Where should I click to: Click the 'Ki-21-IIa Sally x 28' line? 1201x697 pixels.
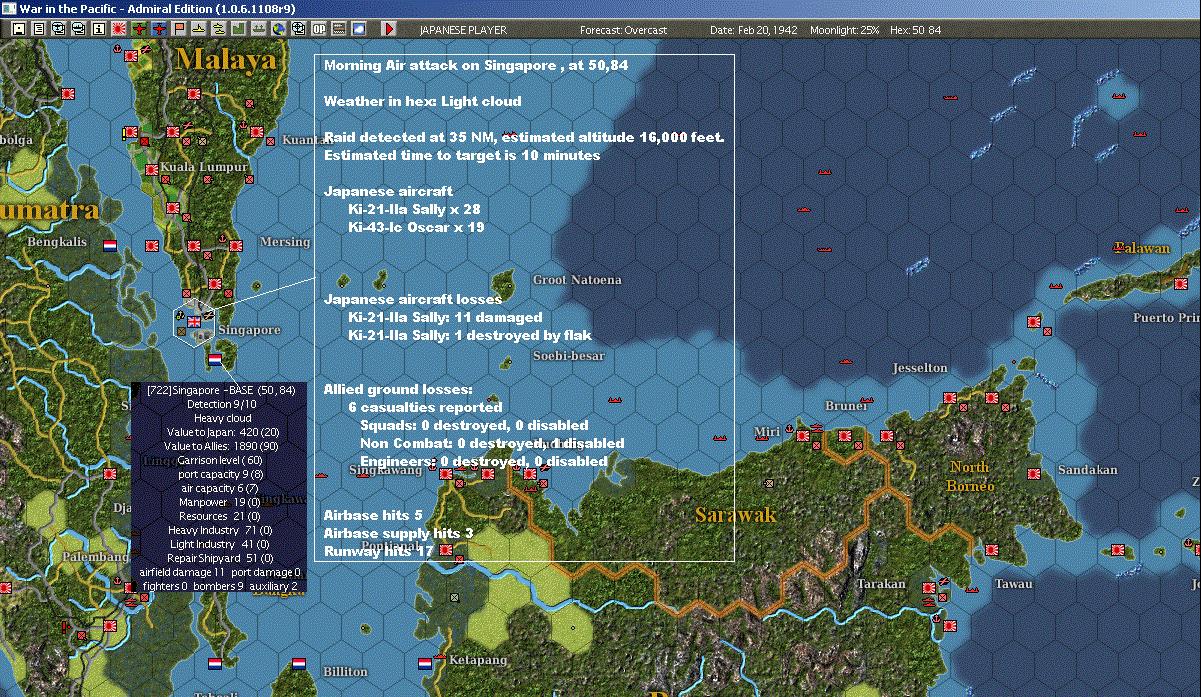pos(414,209)
